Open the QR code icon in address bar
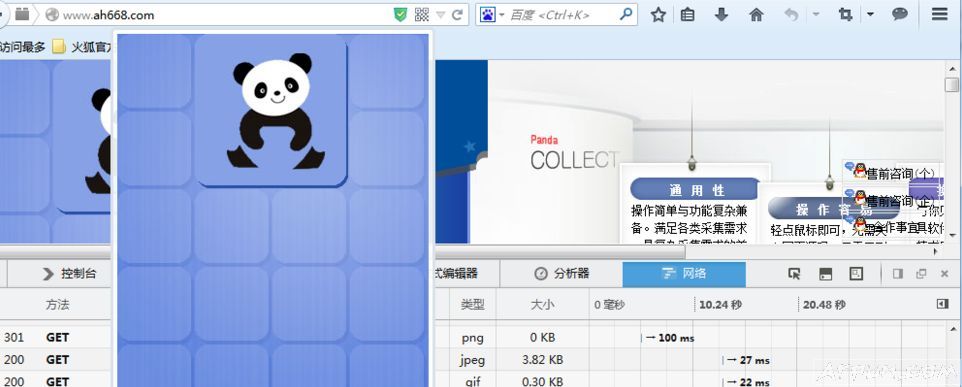 point(421,15)
